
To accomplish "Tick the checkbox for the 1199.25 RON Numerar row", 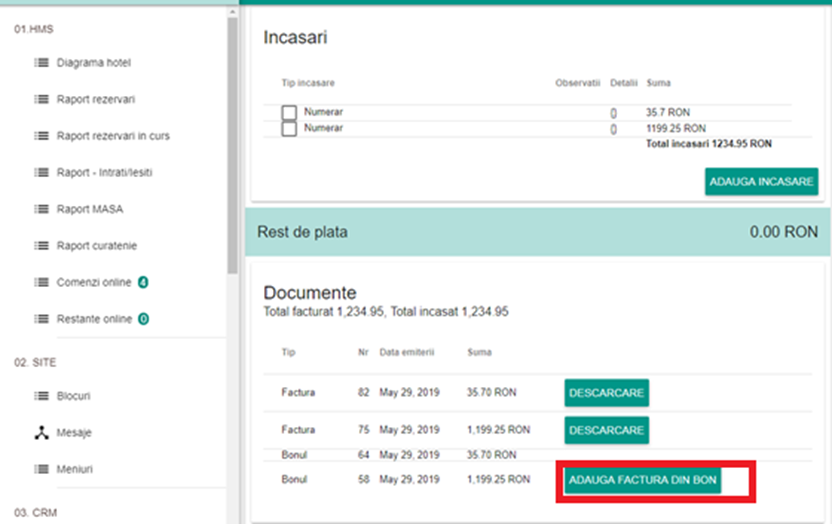I will [289, 129].
